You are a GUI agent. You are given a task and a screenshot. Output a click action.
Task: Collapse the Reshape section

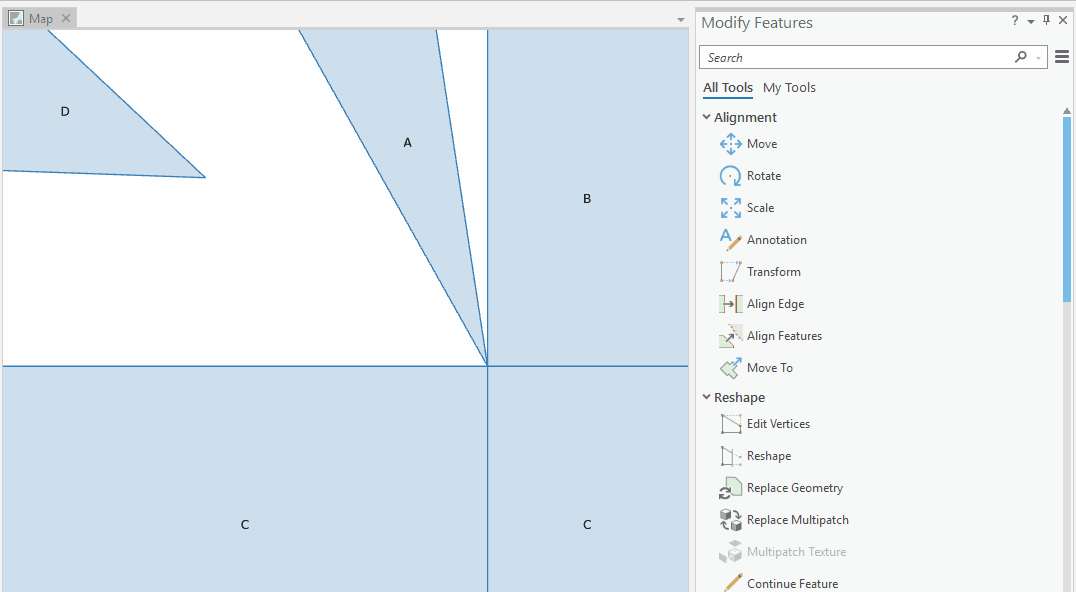click(x=707, y=397)
